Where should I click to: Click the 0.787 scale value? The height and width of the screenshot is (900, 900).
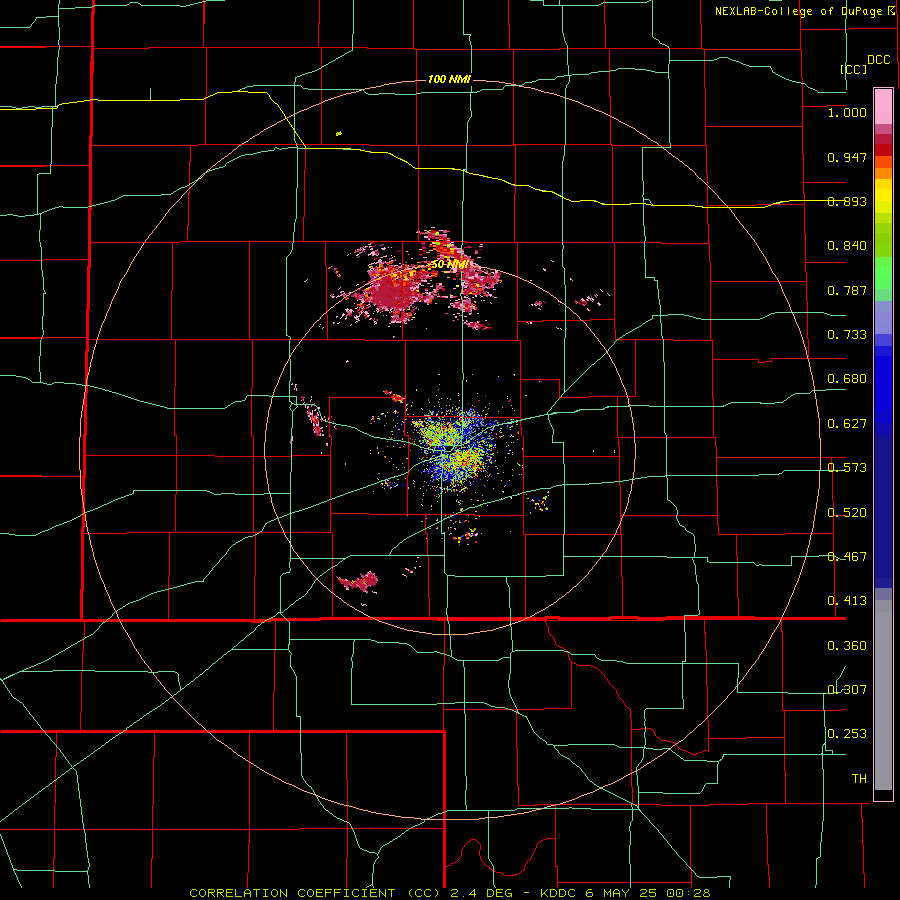point(847,290)
